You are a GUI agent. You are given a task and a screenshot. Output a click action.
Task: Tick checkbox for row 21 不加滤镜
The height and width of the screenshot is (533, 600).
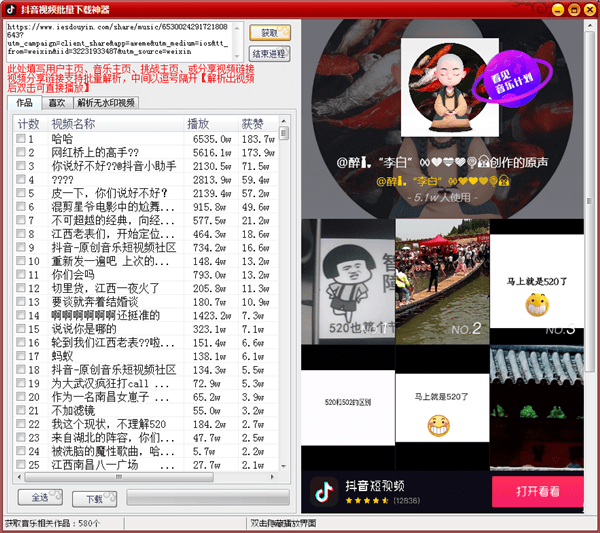click(21, 410)
